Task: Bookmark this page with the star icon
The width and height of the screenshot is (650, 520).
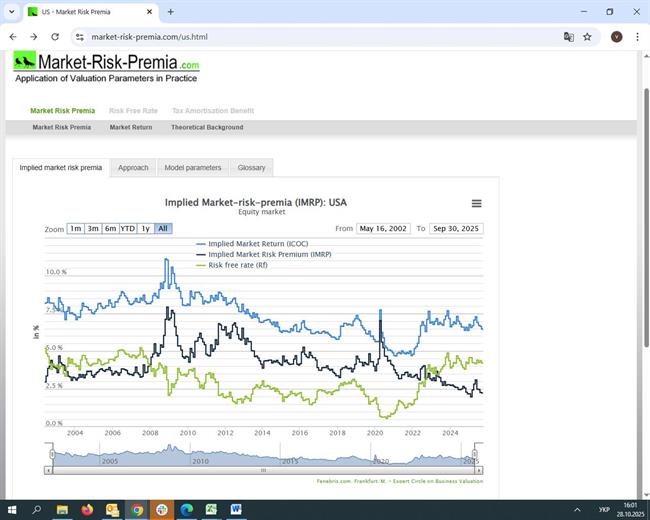Action: tap(588, 37)
